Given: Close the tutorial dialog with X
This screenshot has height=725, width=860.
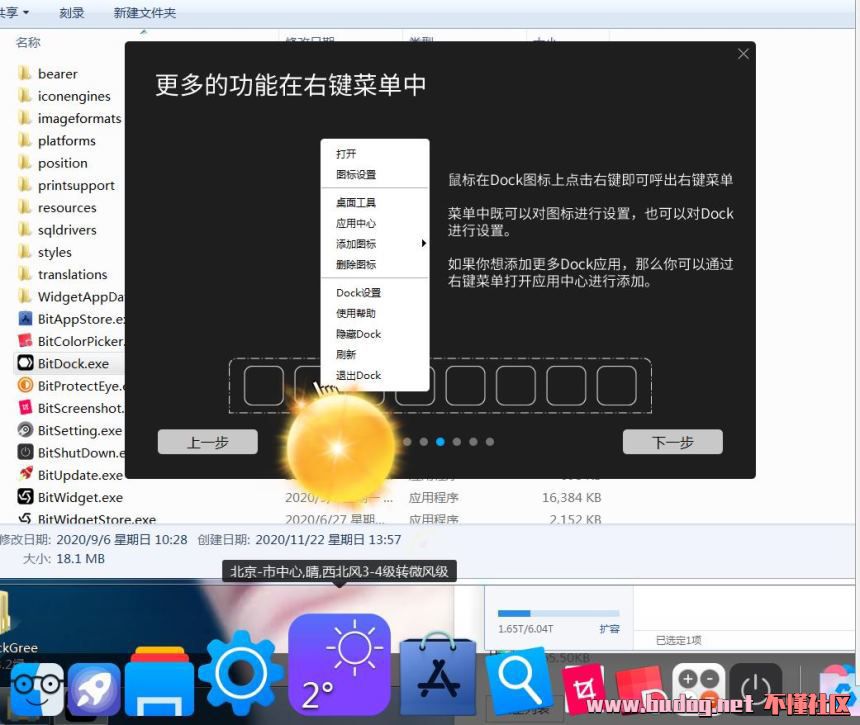Looking at the screenshot, I should [743, 54].
